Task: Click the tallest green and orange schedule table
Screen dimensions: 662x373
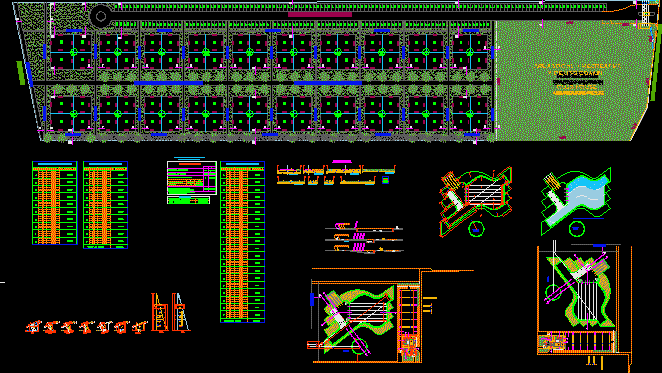Action: point(242,242)
